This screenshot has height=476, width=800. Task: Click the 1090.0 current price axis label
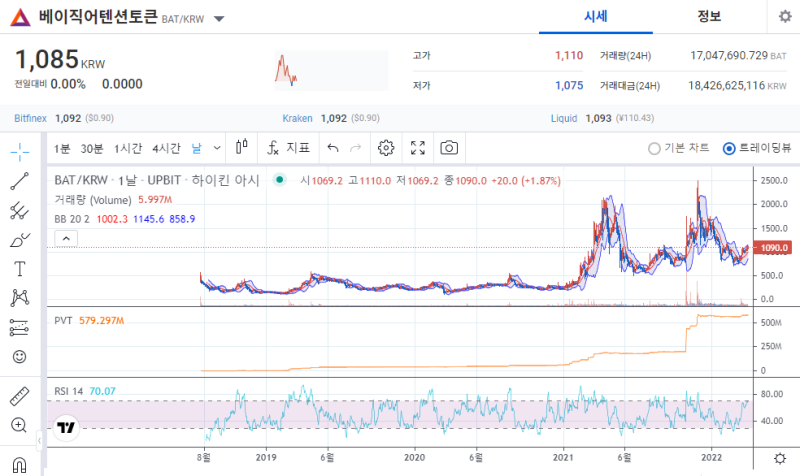pos(773,248)
